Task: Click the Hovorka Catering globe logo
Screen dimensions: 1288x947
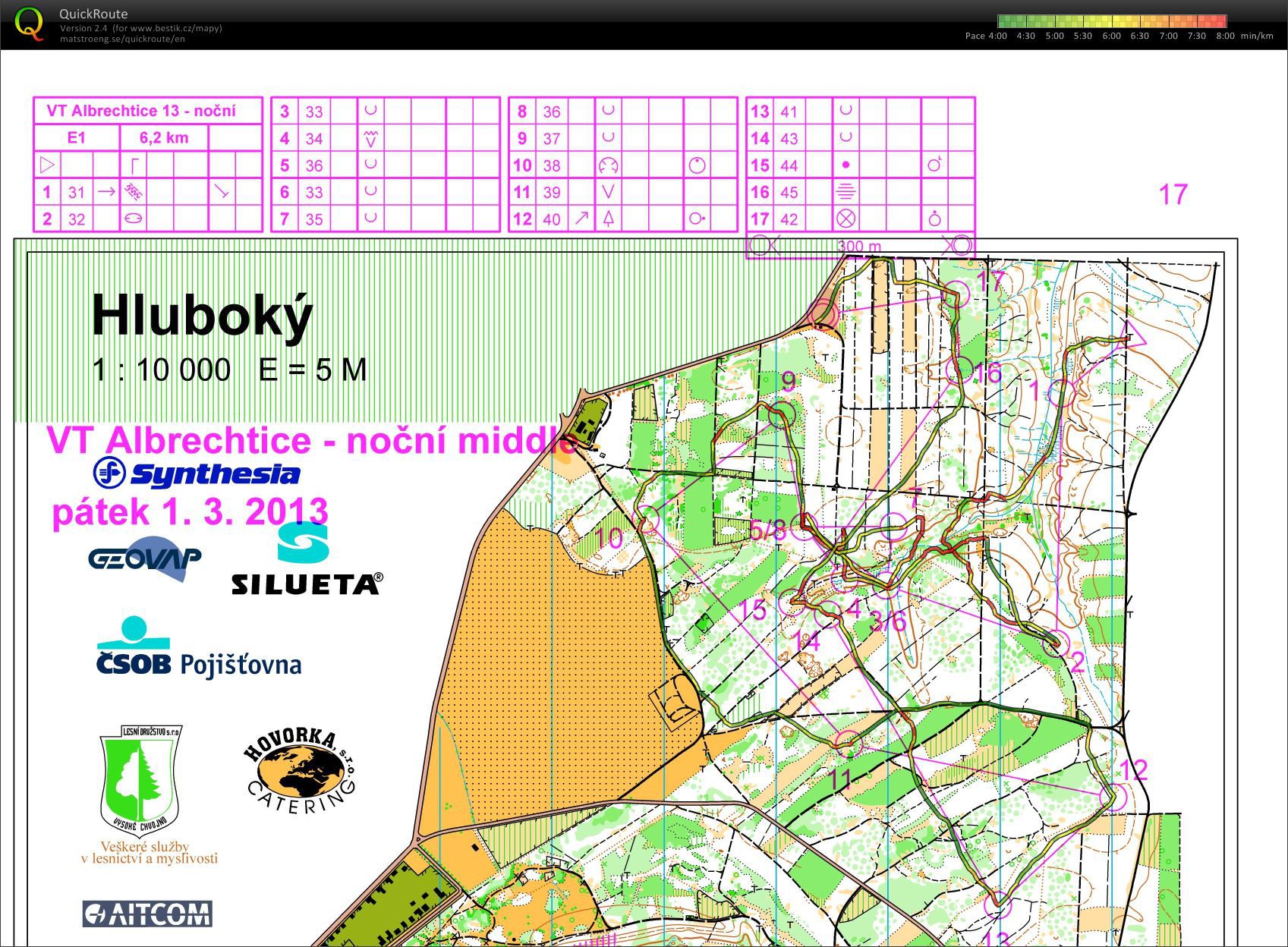Action: pyautogui.click(x=302, y=770)
